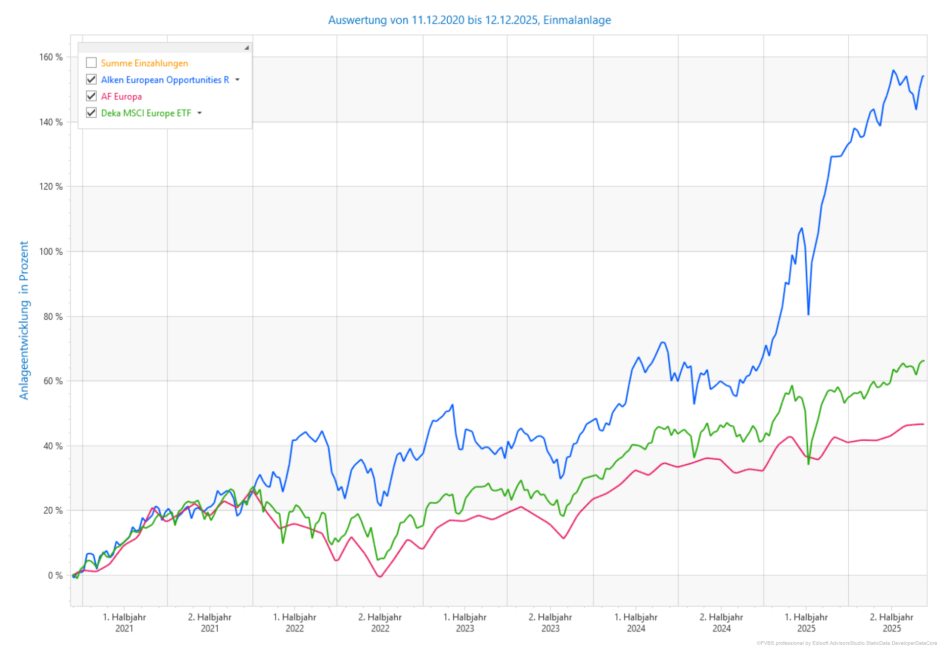Viewport: 940px width, 647px height.
Task: Click the chart title 'Auswertung von 11.12.2020'
Action: point(470,19)
